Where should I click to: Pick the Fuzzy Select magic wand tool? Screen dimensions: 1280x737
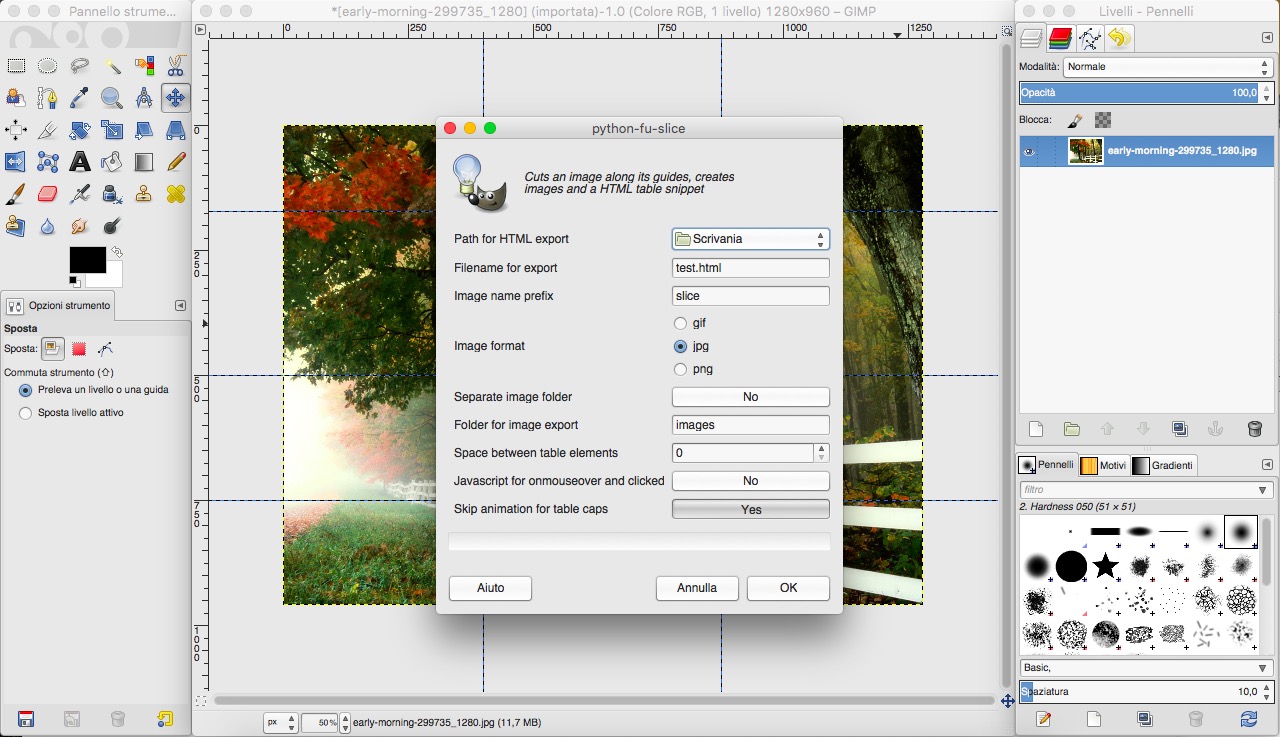tap(112, 67)
